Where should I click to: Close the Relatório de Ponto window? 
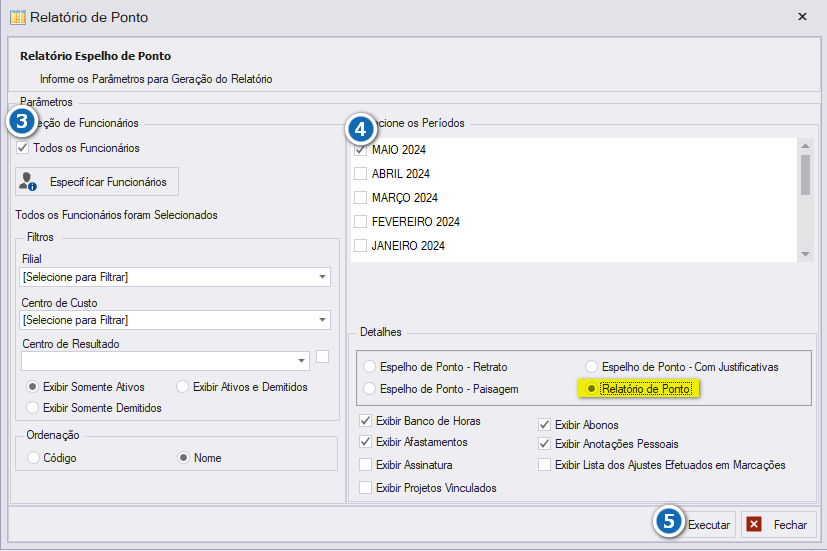click(802, 16)
